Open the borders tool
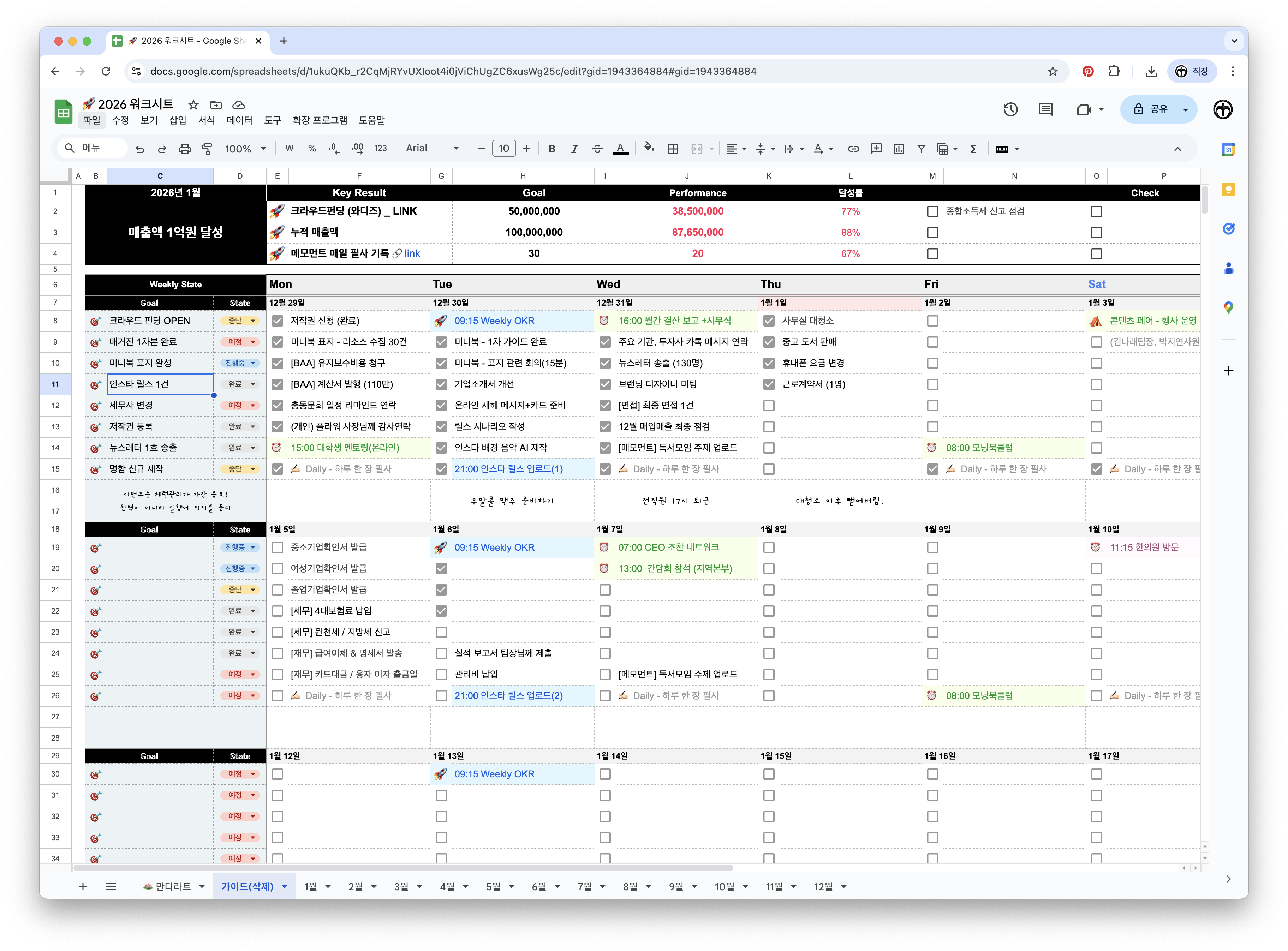This screenshot has width=1288, height=951. pos(673,149)
